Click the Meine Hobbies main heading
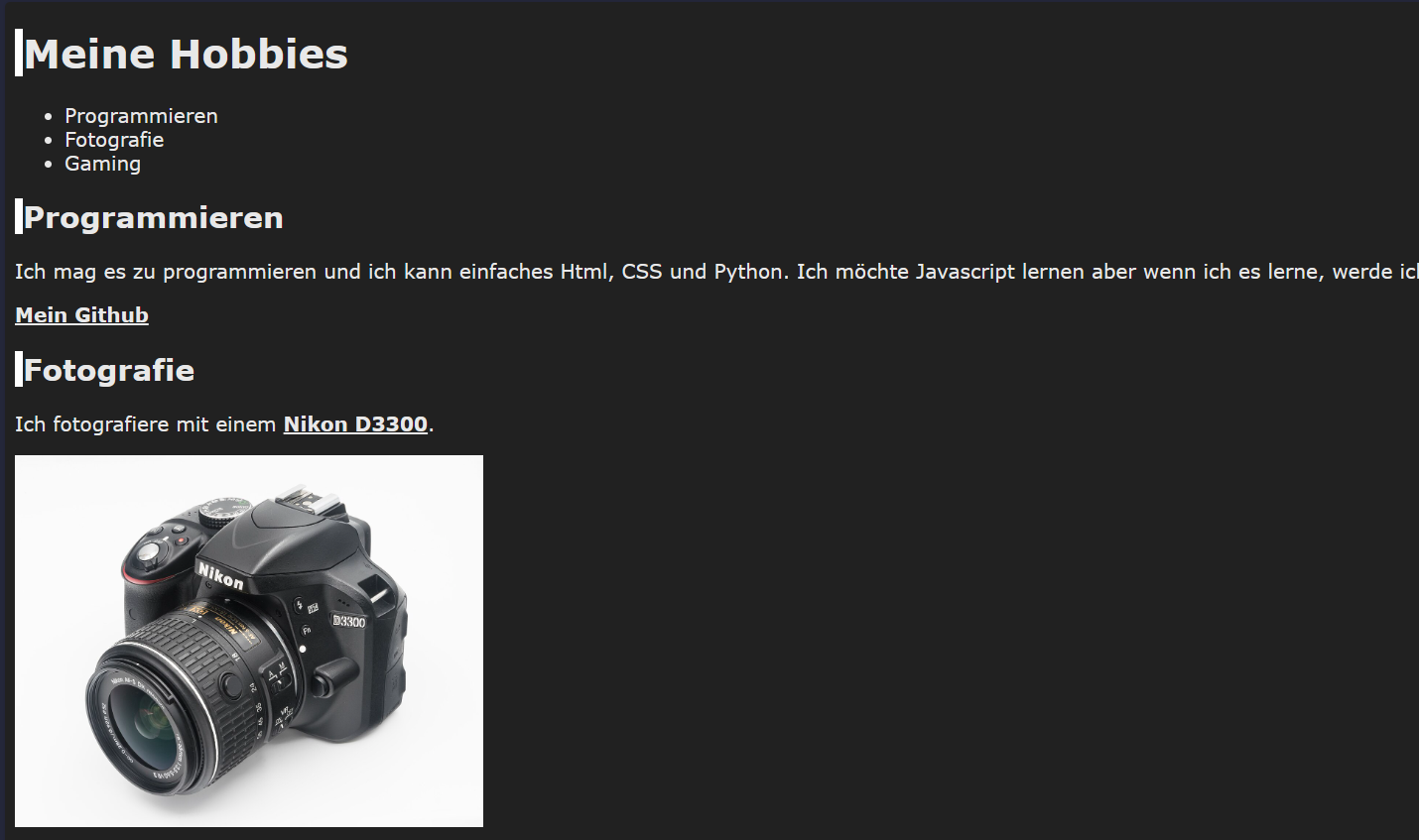The height and width of the screenshot is (840, 1419). click(186, 54)
